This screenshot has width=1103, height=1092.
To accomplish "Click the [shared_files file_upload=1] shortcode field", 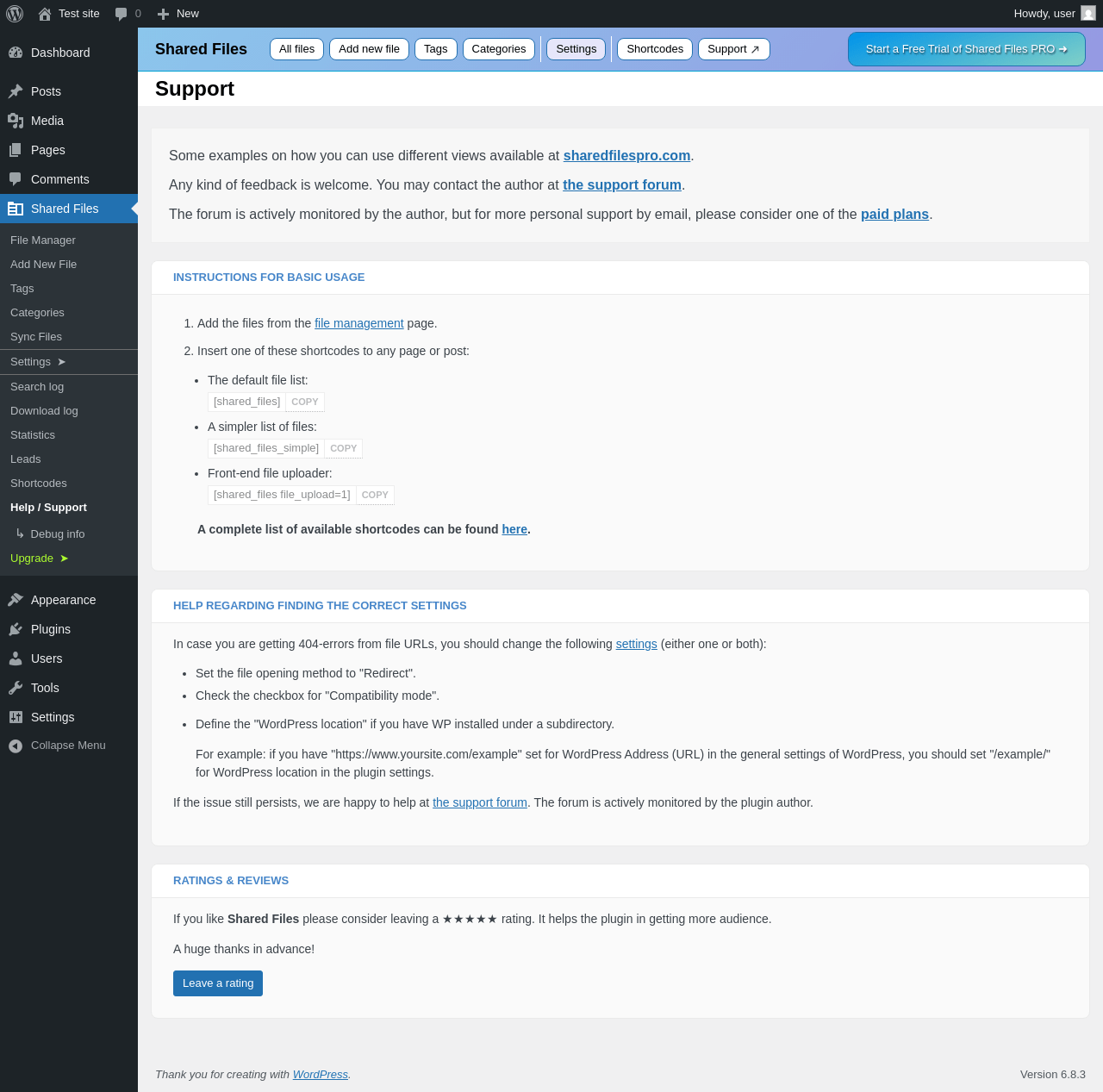I will coord(283,495).
